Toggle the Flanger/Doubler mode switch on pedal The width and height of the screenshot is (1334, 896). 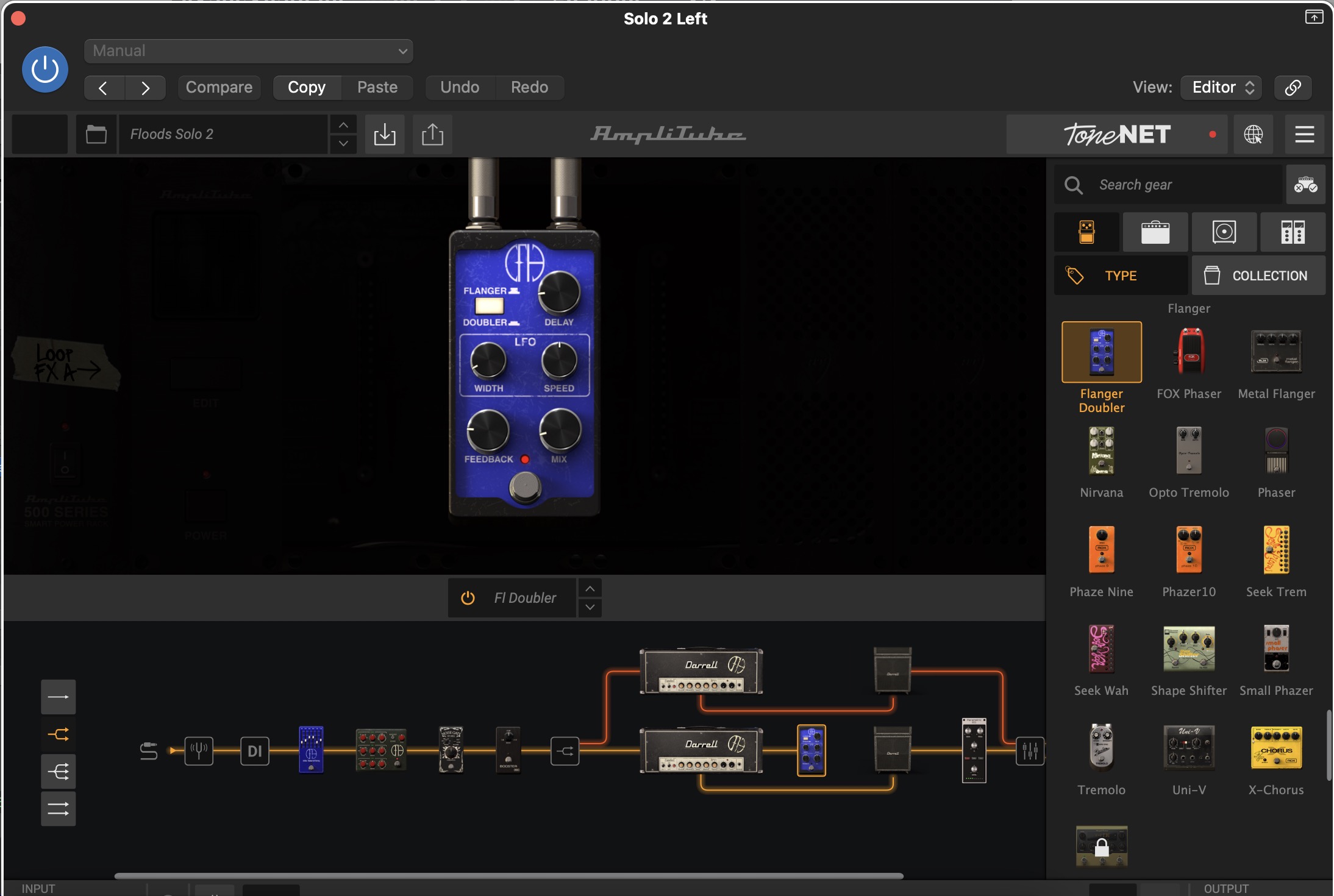click(x=490, y=306)
